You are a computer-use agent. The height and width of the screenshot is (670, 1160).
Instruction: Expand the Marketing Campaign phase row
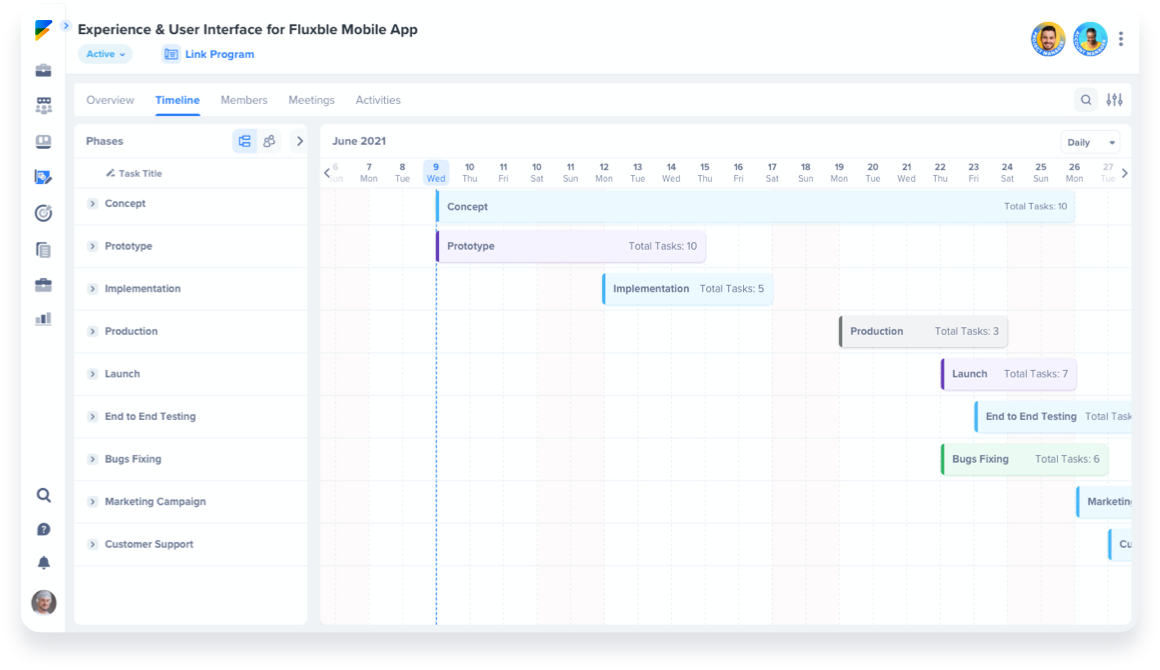[x=92, y=501]
